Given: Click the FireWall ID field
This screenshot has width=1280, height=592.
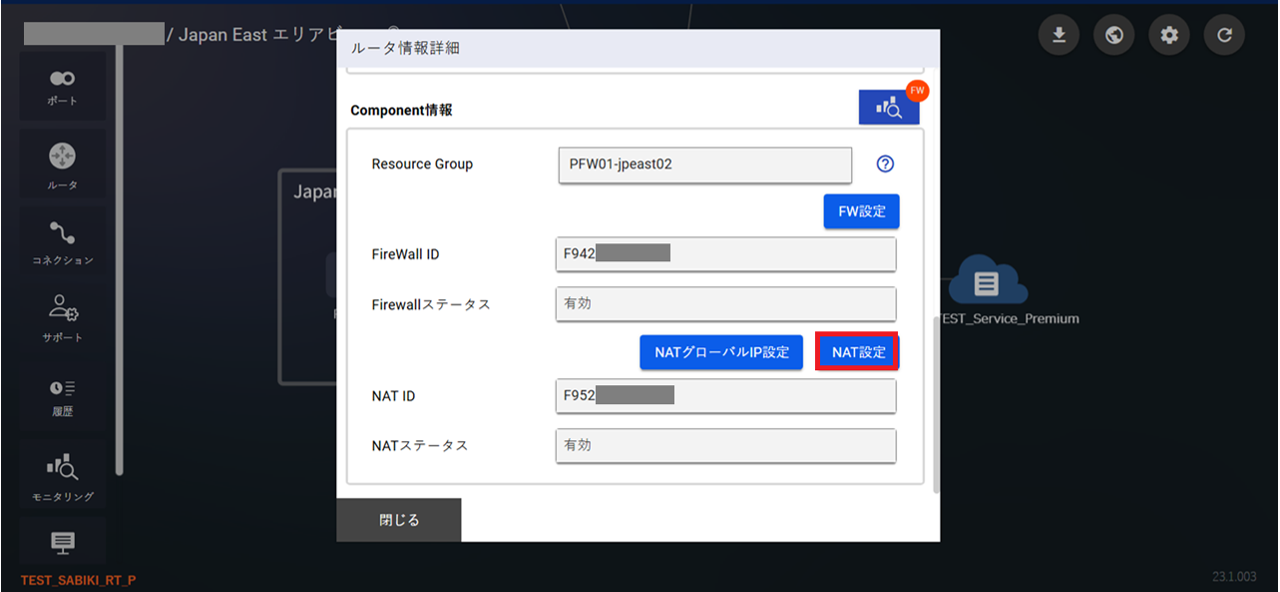Looking at the screenshot, I should click(x=726, y=254).
